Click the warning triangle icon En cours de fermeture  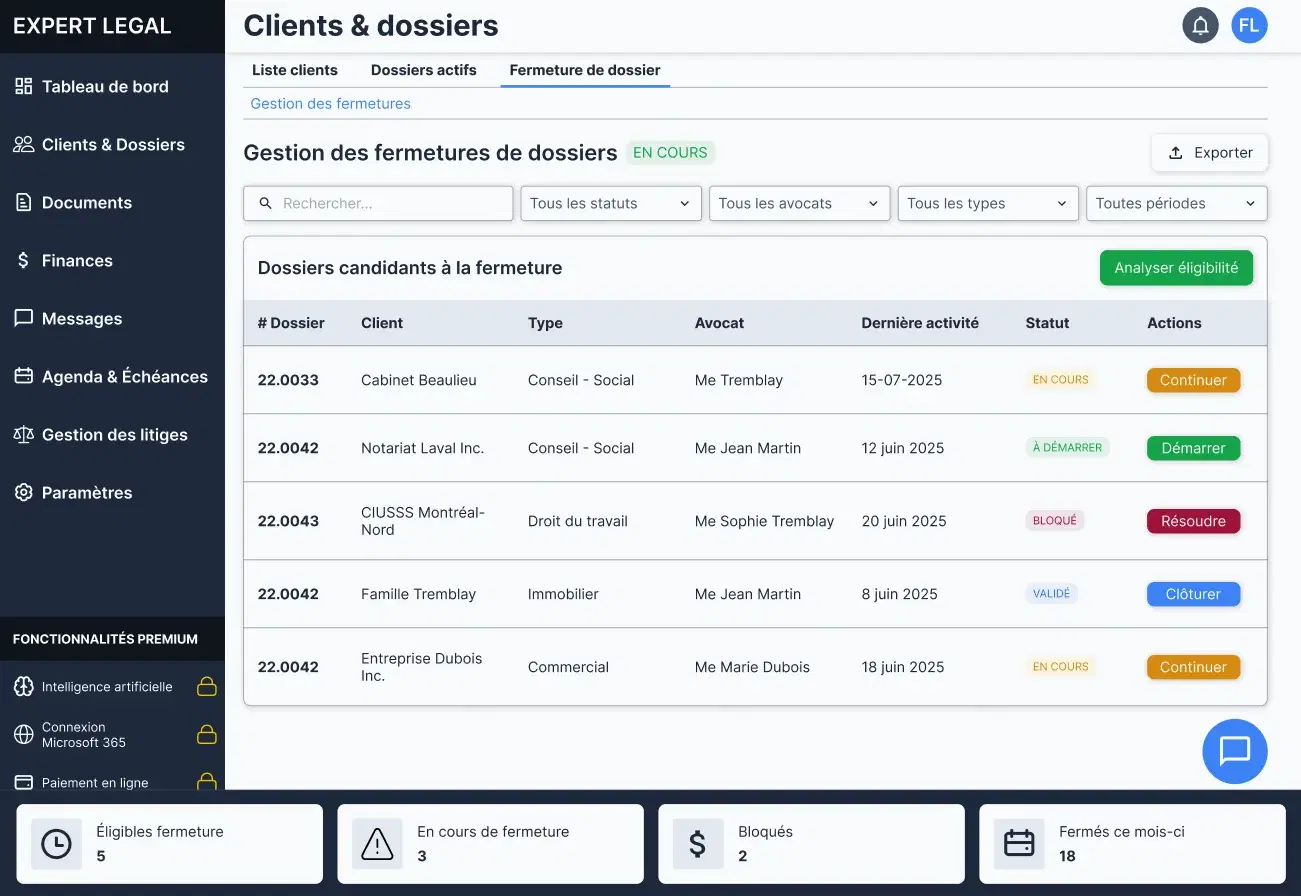pyautogui.click(x=377, y=844)
